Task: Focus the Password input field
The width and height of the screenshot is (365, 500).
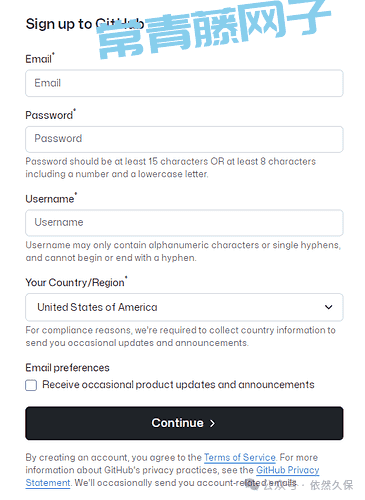Action: click(184, 139)
